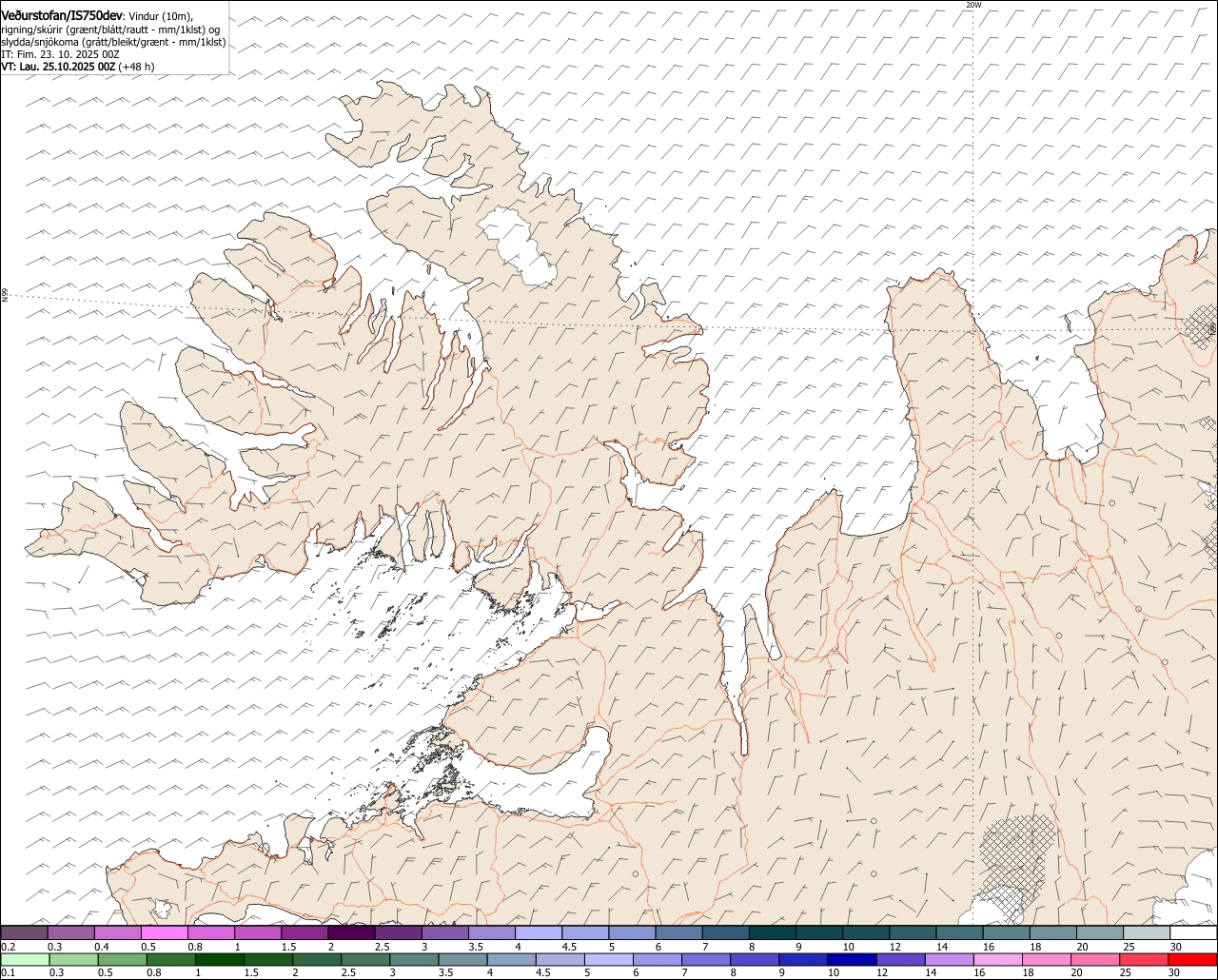This screenshot has height=980, width=1218.
Task: Select the bright pink upper swatch between 0.5 and 0.8
Action: pyautogui.click(x=165, y=932)
